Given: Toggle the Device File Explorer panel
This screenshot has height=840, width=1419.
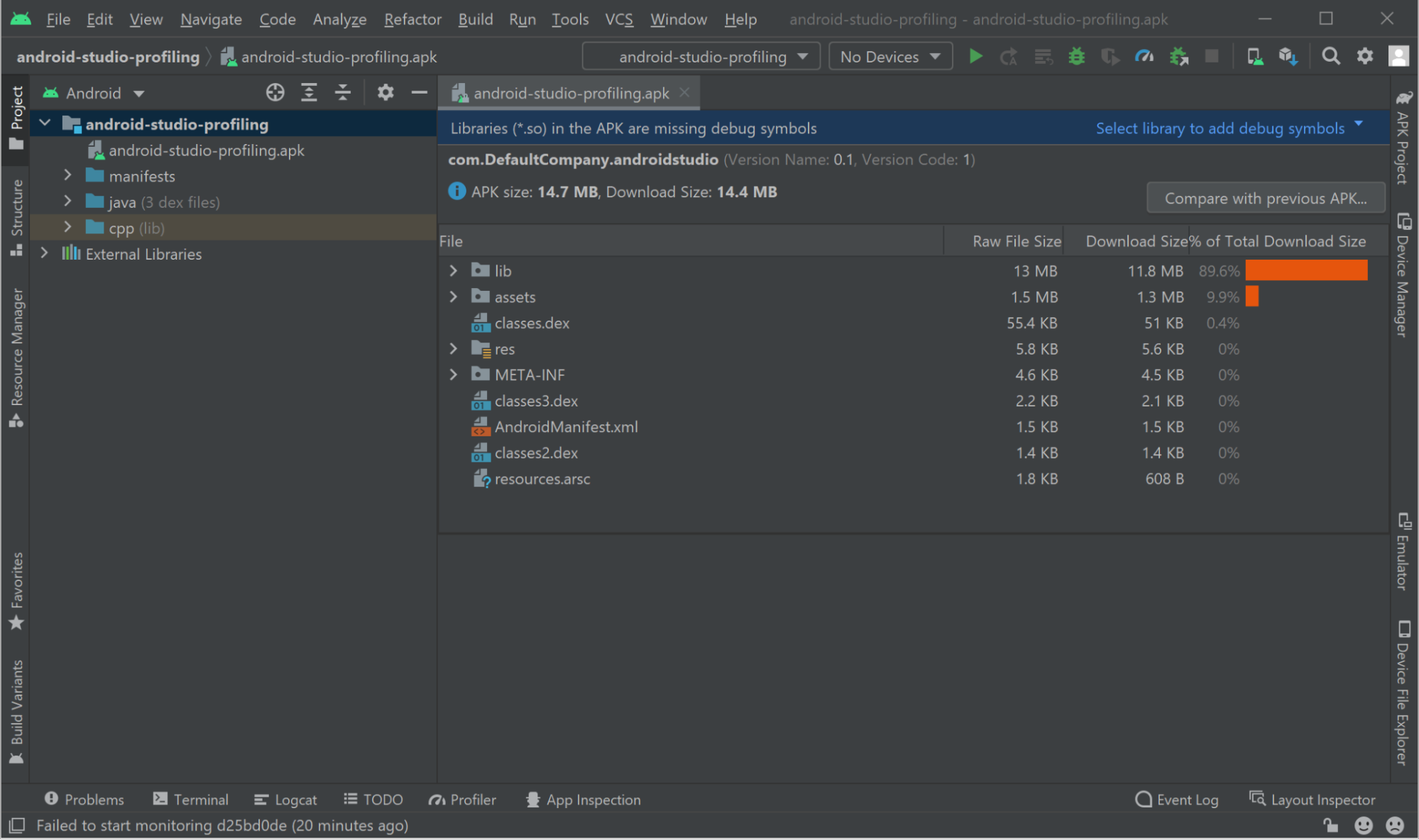Looking at the screenshot, I should coord(1403,692).
